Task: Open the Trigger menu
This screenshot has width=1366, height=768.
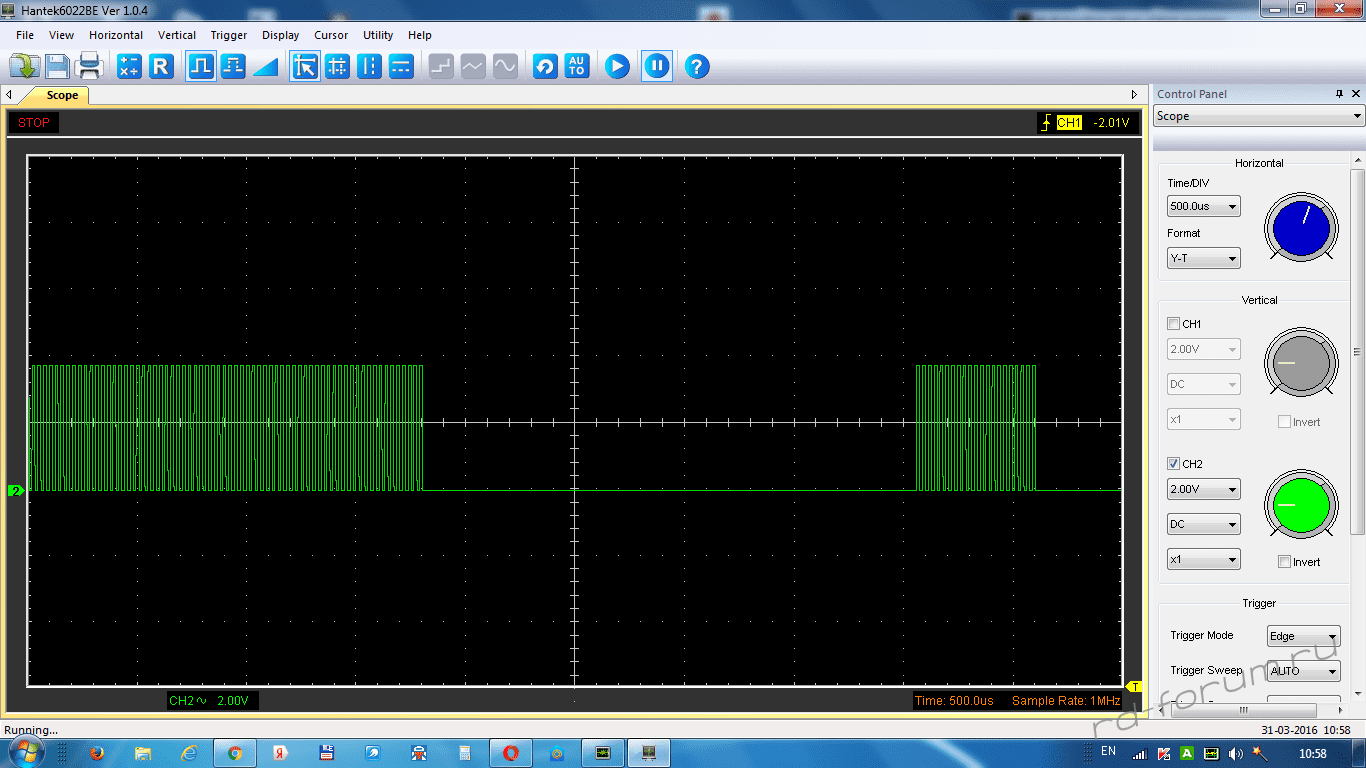Action: 228,35
